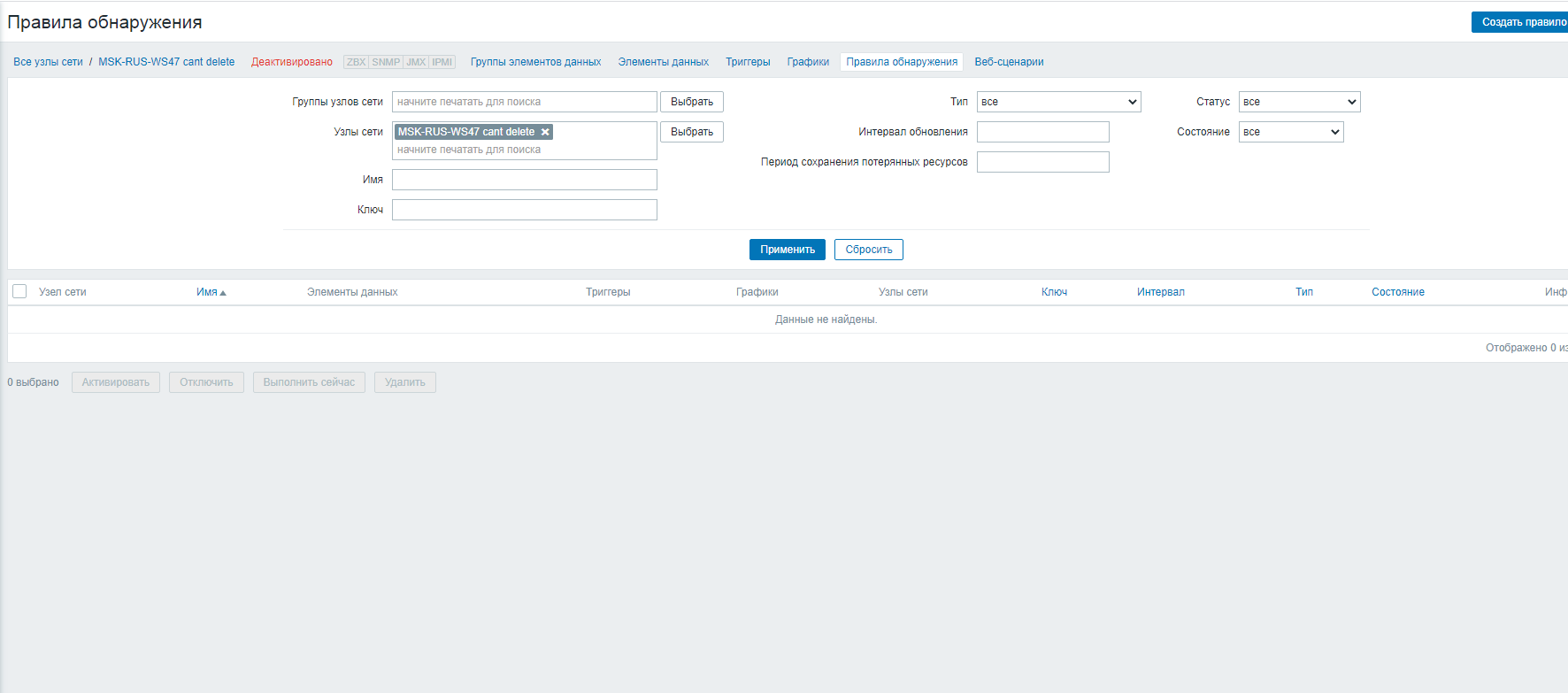Open the Элементы данных tab
The width and height of the screenshot is (1568, 693).
(x=663, y=62)
